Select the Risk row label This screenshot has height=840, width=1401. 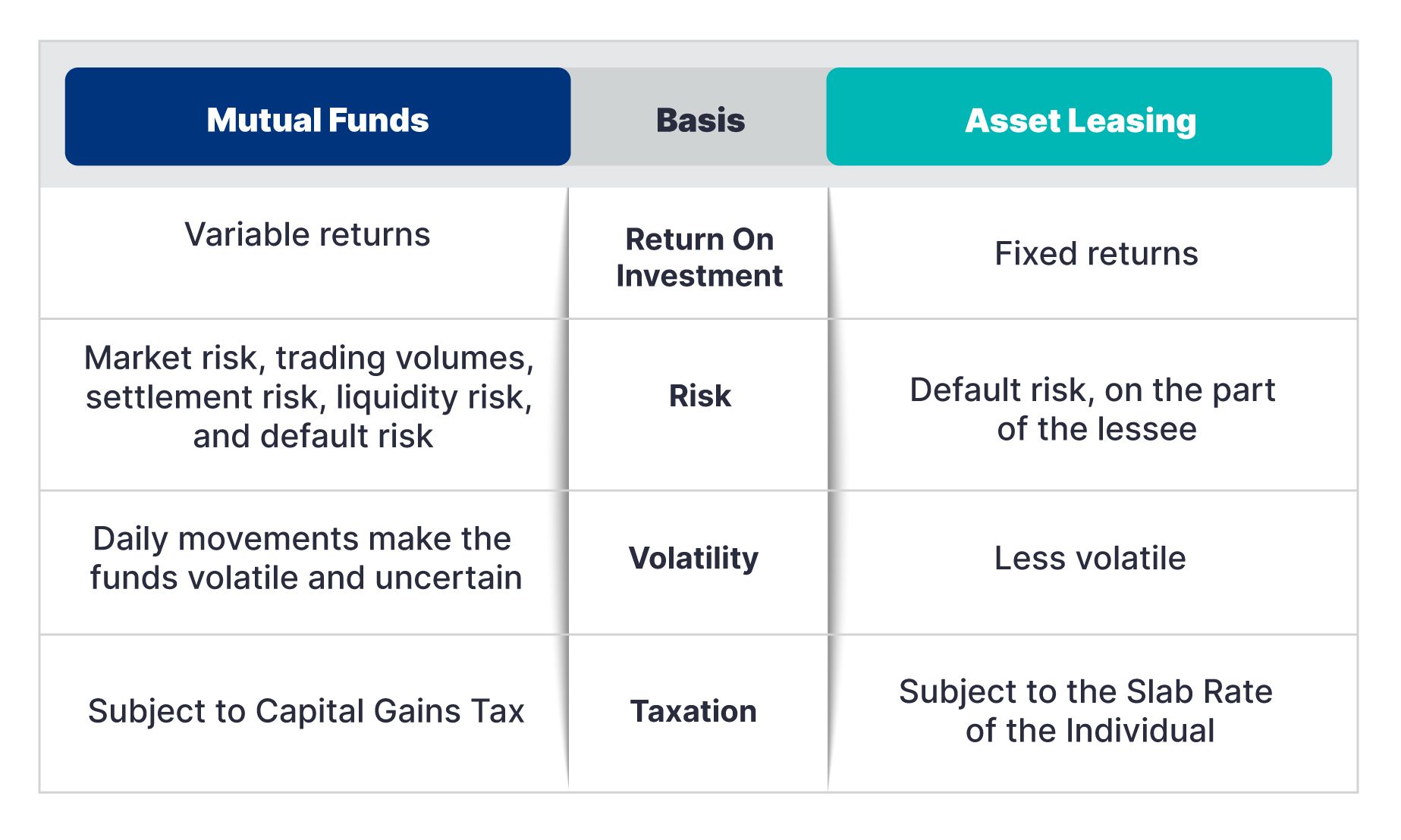click(x=699, y=396)
